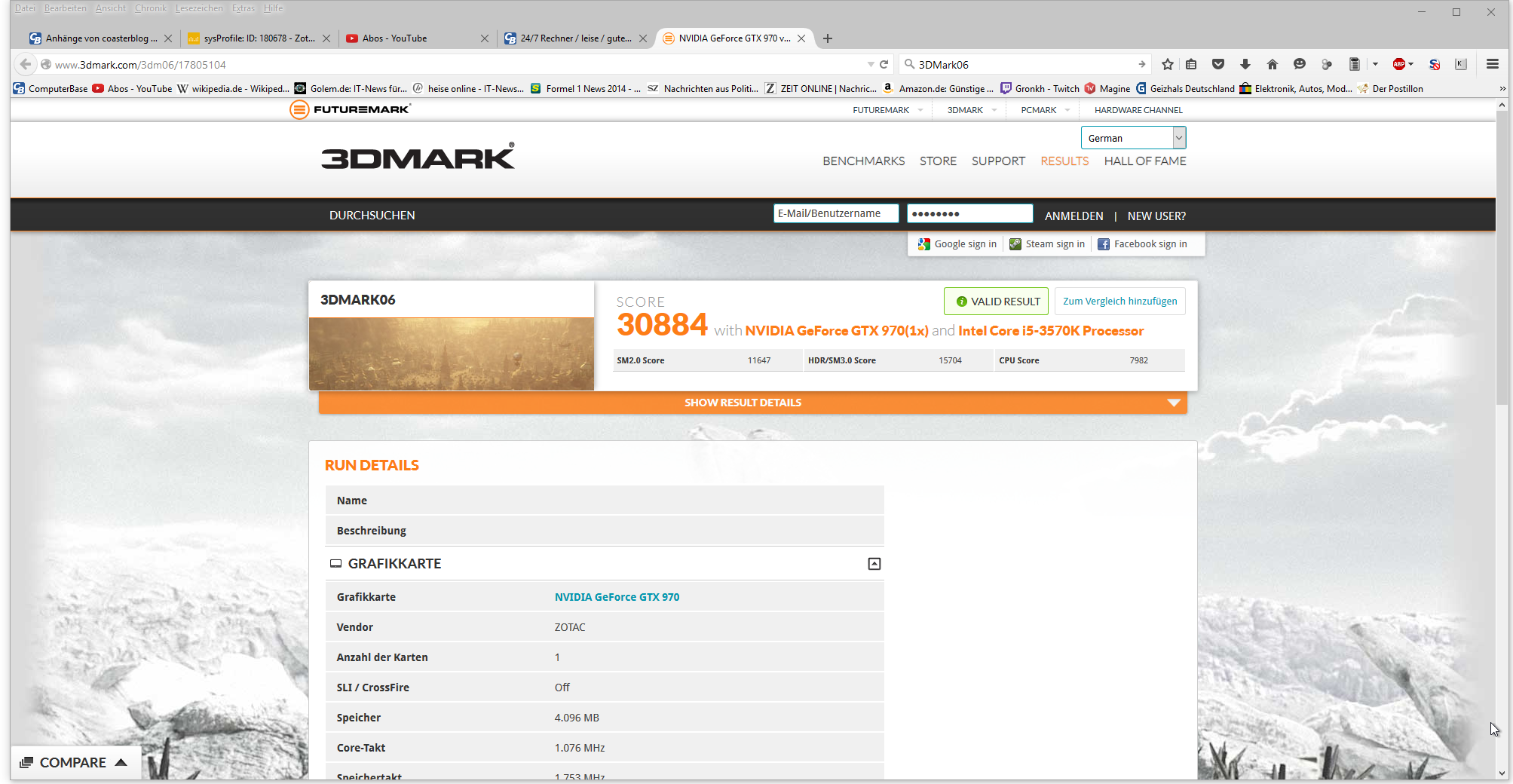Focus the password field
This screenshot has height=784, width=1513.
(x=969, y=214)
